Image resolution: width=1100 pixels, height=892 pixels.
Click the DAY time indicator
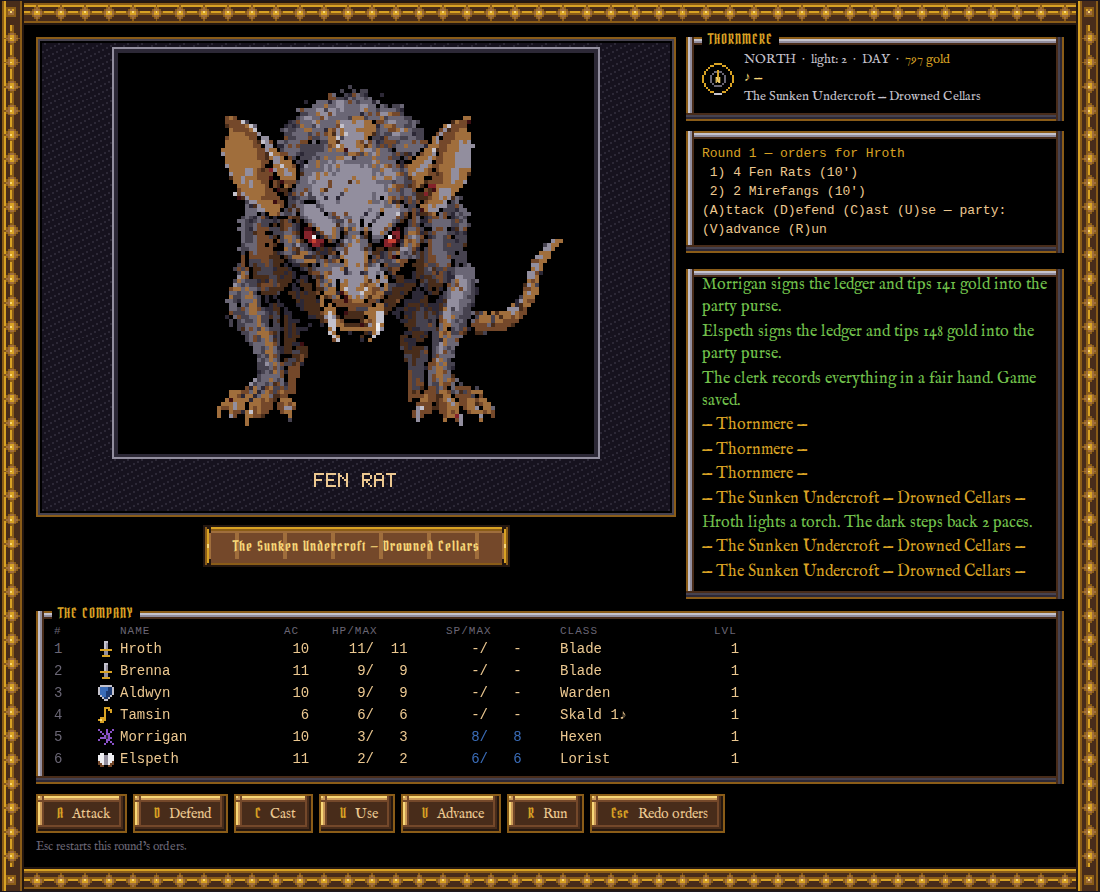pyautogui.click(x=876, y=59)
